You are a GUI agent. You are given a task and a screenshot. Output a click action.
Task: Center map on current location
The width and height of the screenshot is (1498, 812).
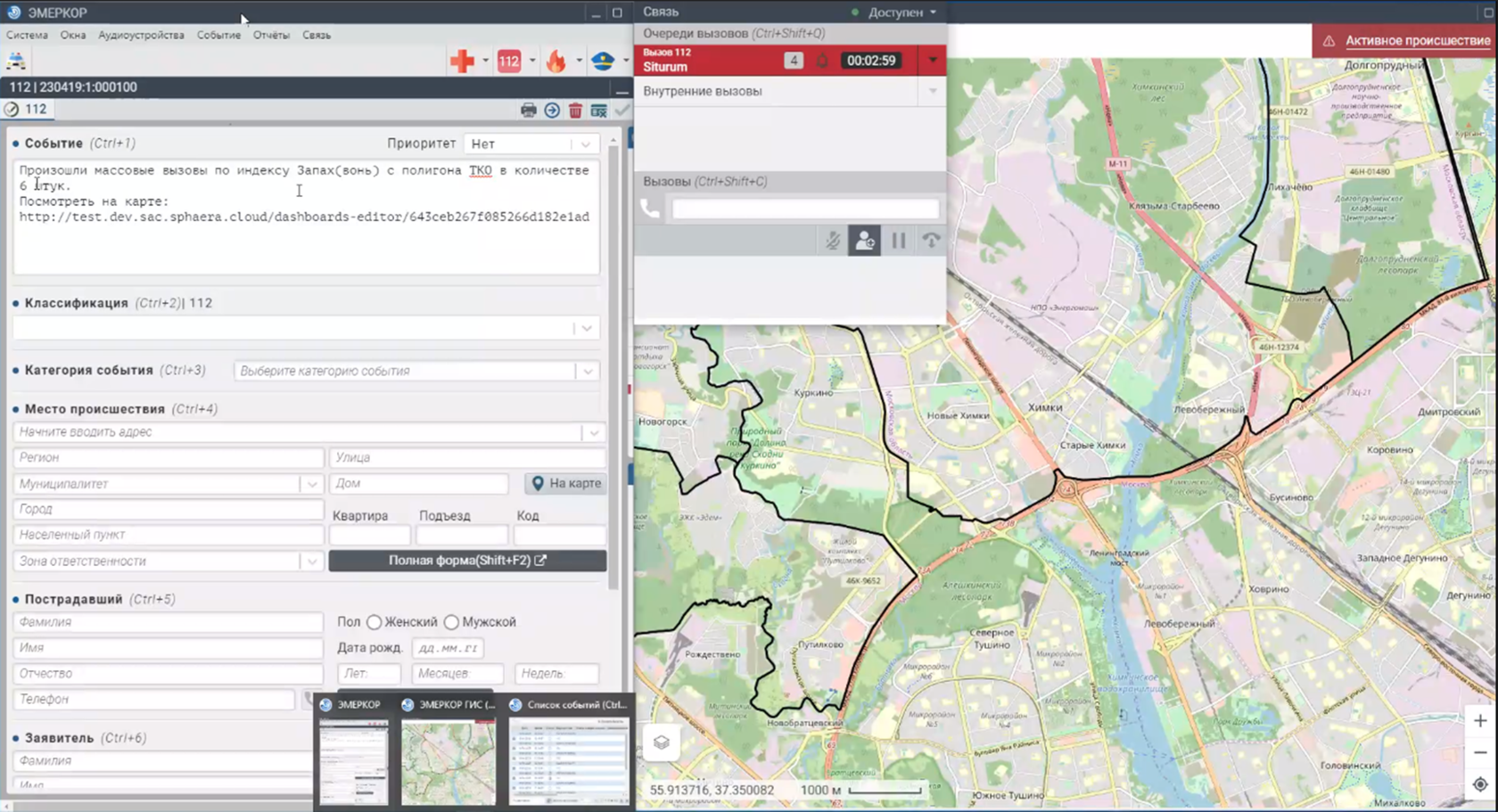coord(1480,784)
